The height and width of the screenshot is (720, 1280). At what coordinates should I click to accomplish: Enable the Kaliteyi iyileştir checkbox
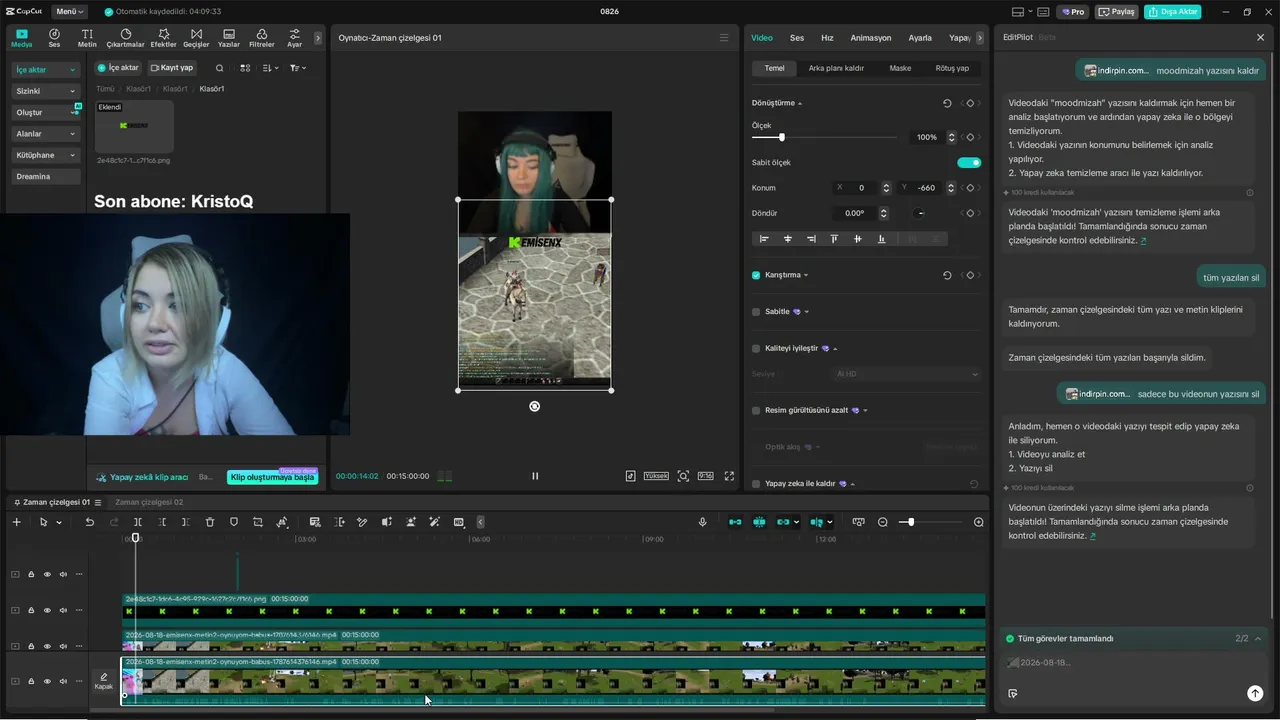pos(756,348)
